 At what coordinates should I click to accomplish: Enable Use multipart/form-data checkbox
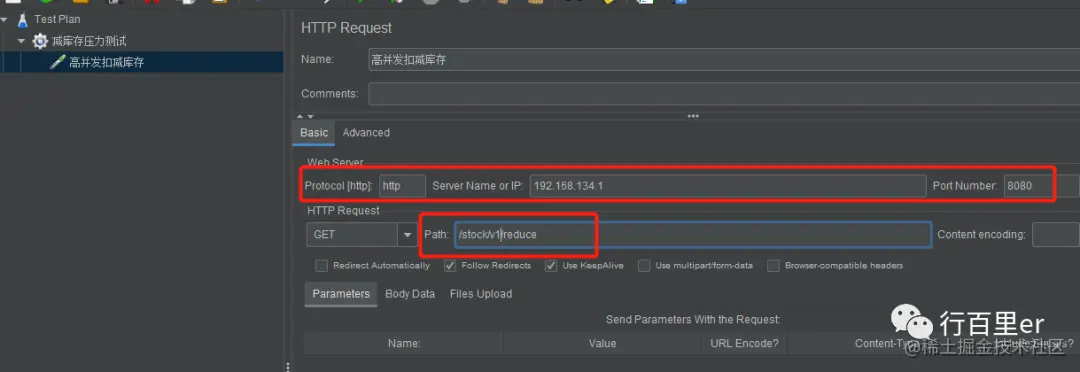pyautogui.click(x=644, y=266)
